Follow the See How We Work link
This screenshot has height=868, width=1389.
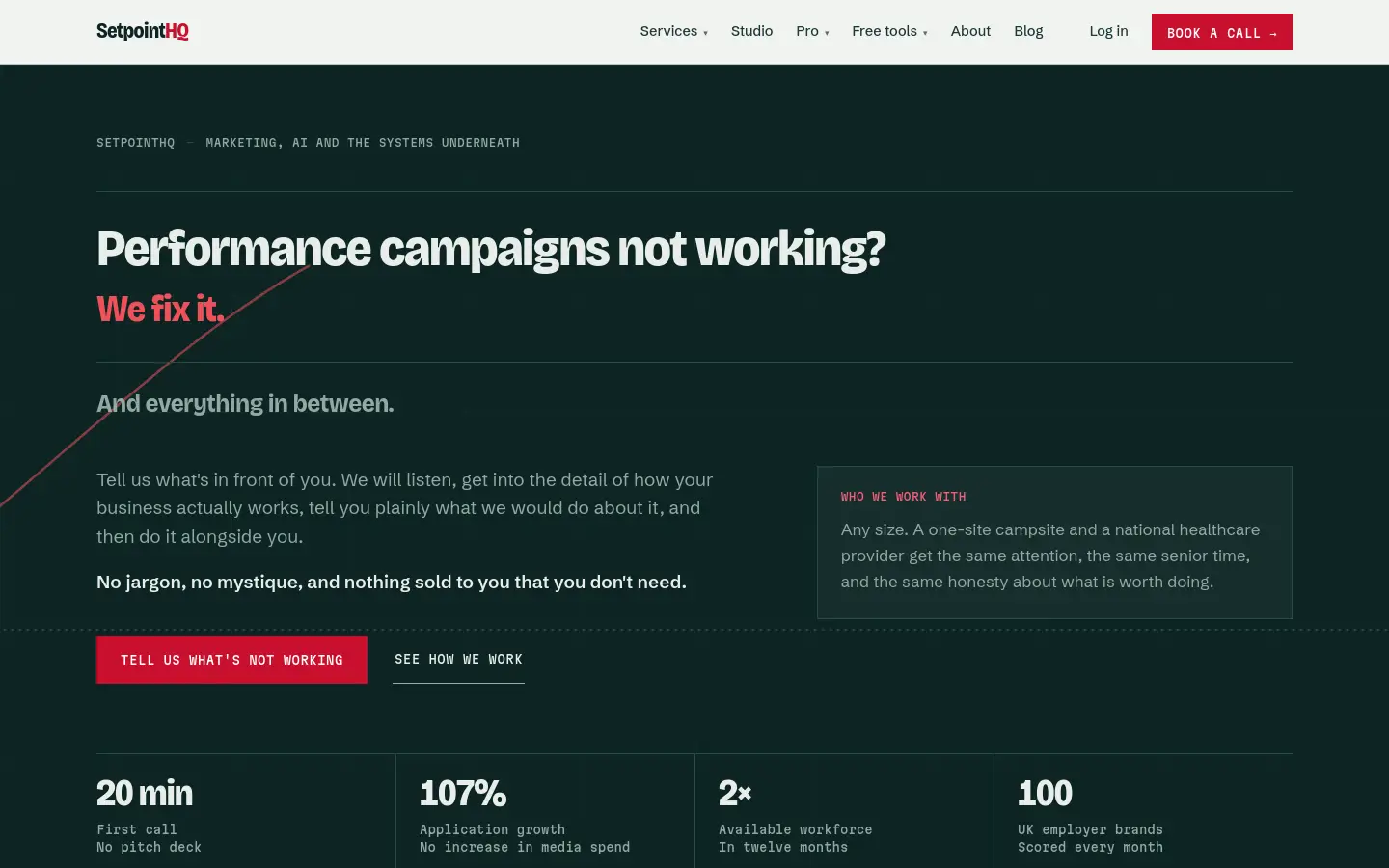click(458, 660)
